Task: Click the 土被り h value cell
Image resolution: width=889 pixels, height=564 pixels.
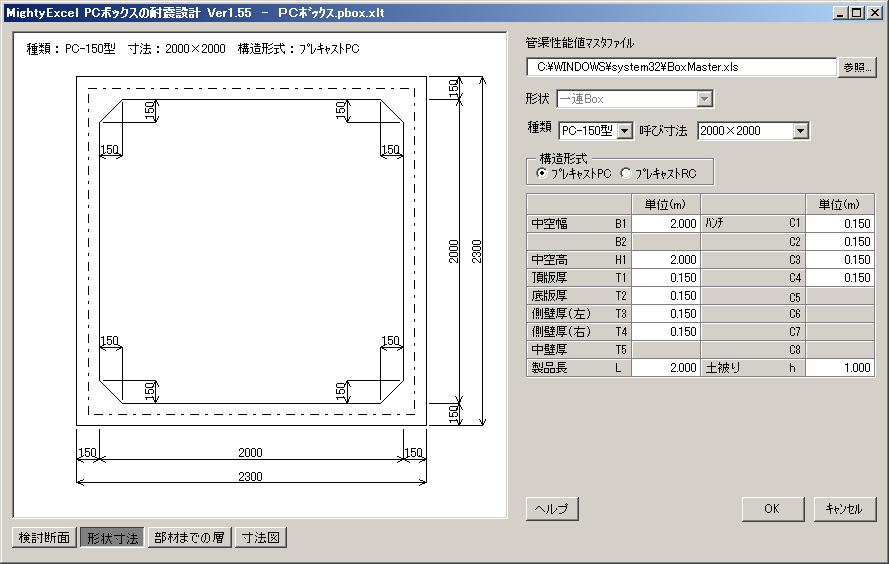Action: pos(840,368)
